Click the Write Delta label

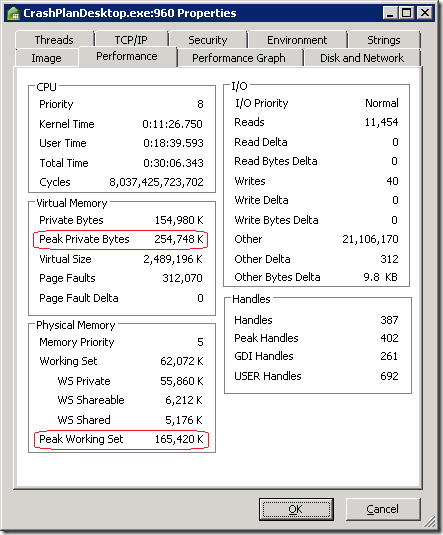(x=261, y=200)
